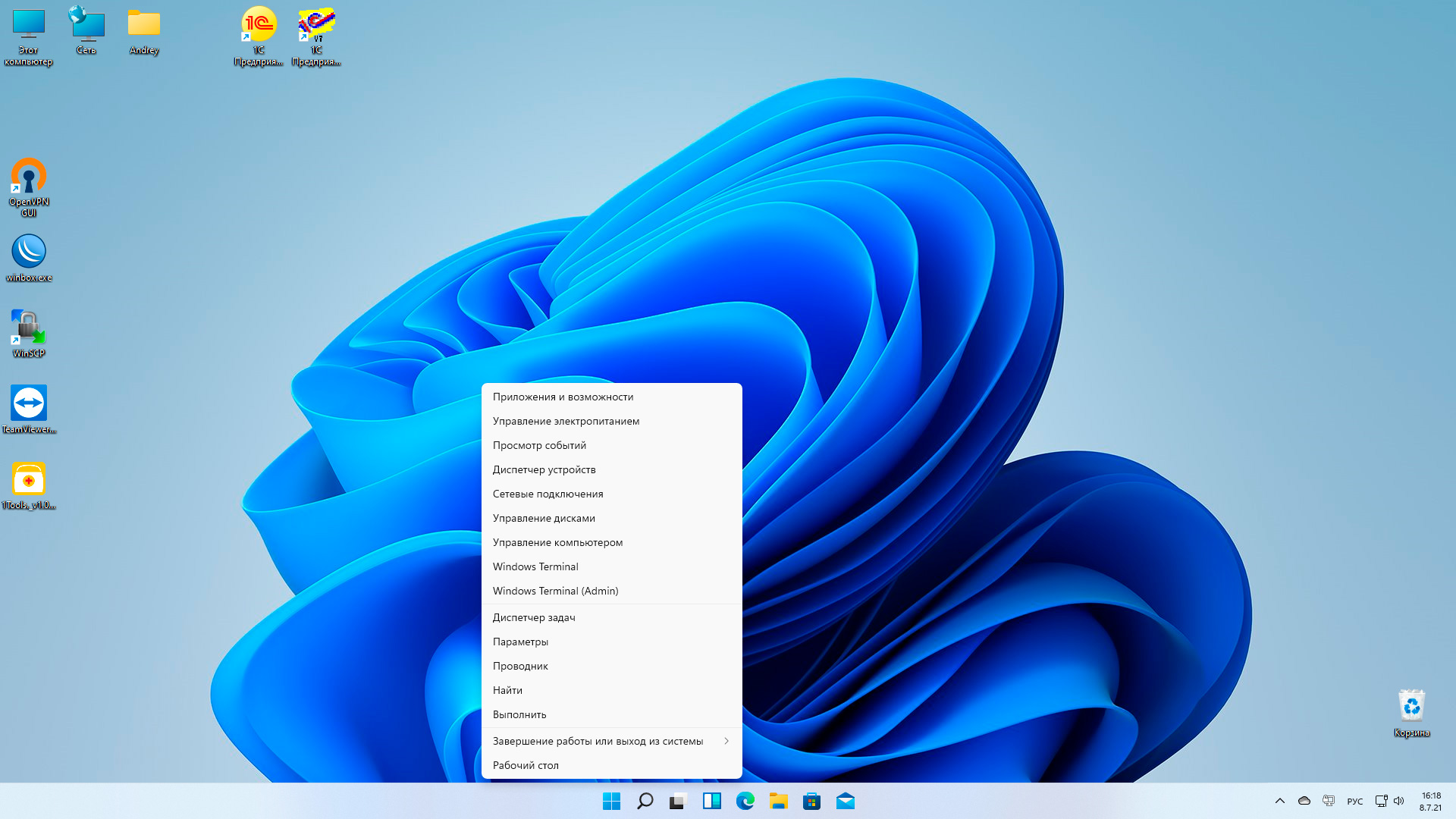This screenshot has width=1456, height=819.
Task: Select Windows Terminal (Admin) menu entry
Action: coord(555,591)
